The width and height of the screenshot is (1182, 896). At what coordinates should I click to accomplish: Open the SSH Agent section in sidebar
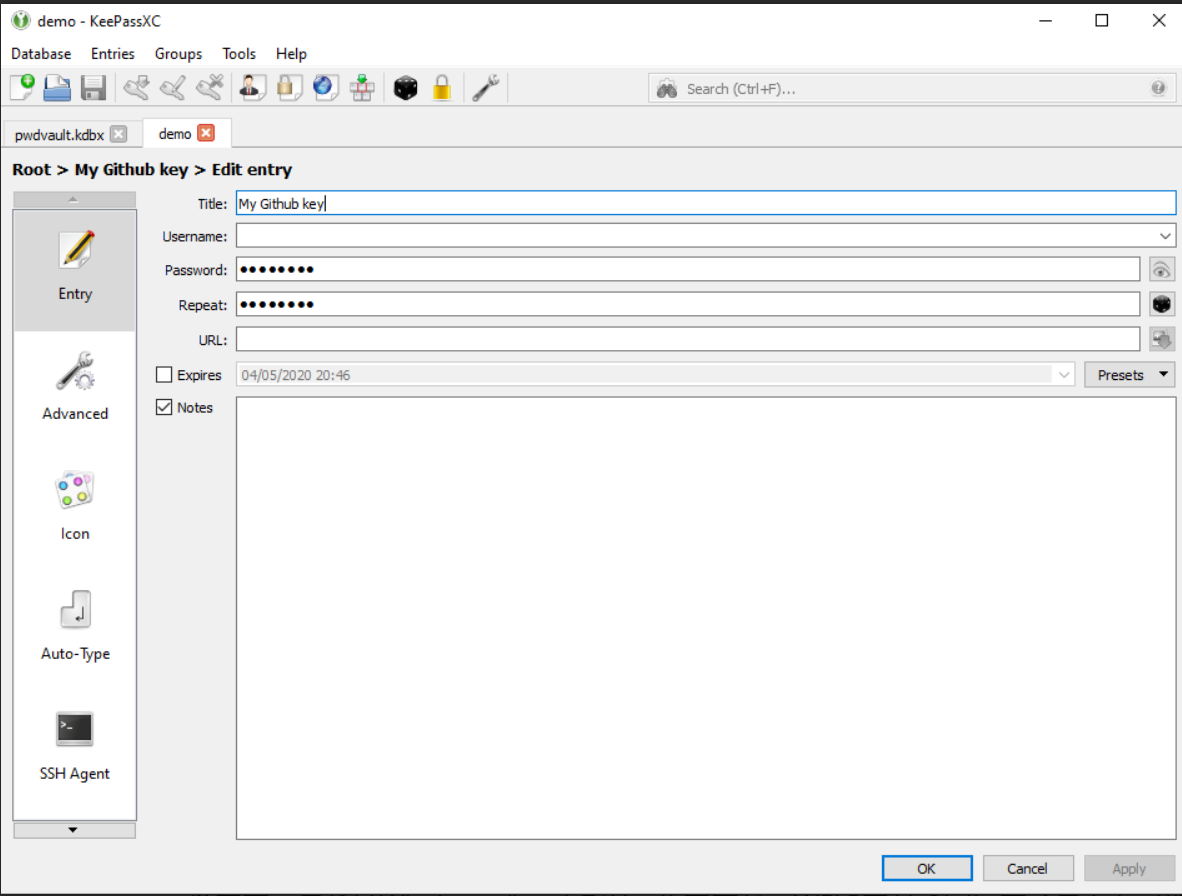point(75,746)
